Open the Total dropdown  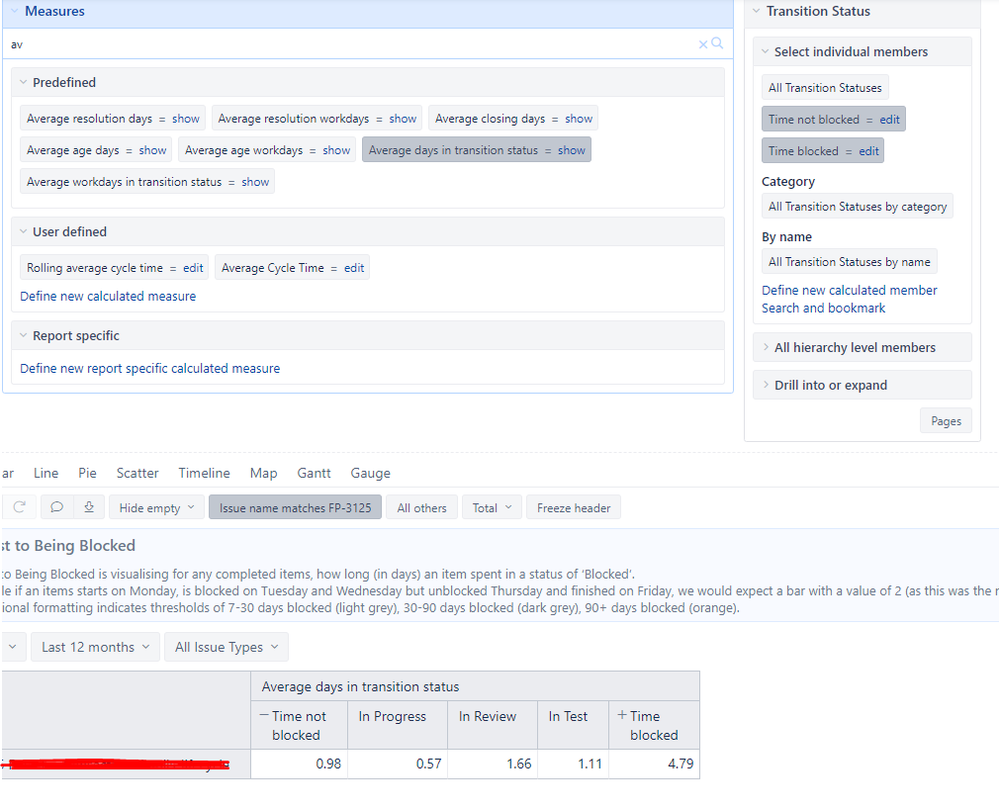click(x=492, y=508)
